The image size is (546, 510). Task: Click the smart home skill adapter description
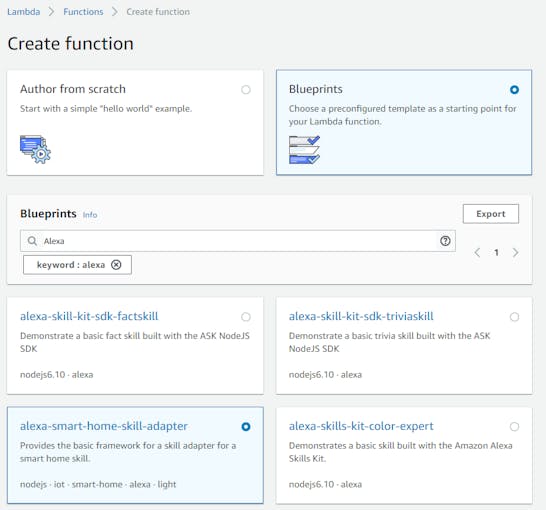click(x=128, y=452)
